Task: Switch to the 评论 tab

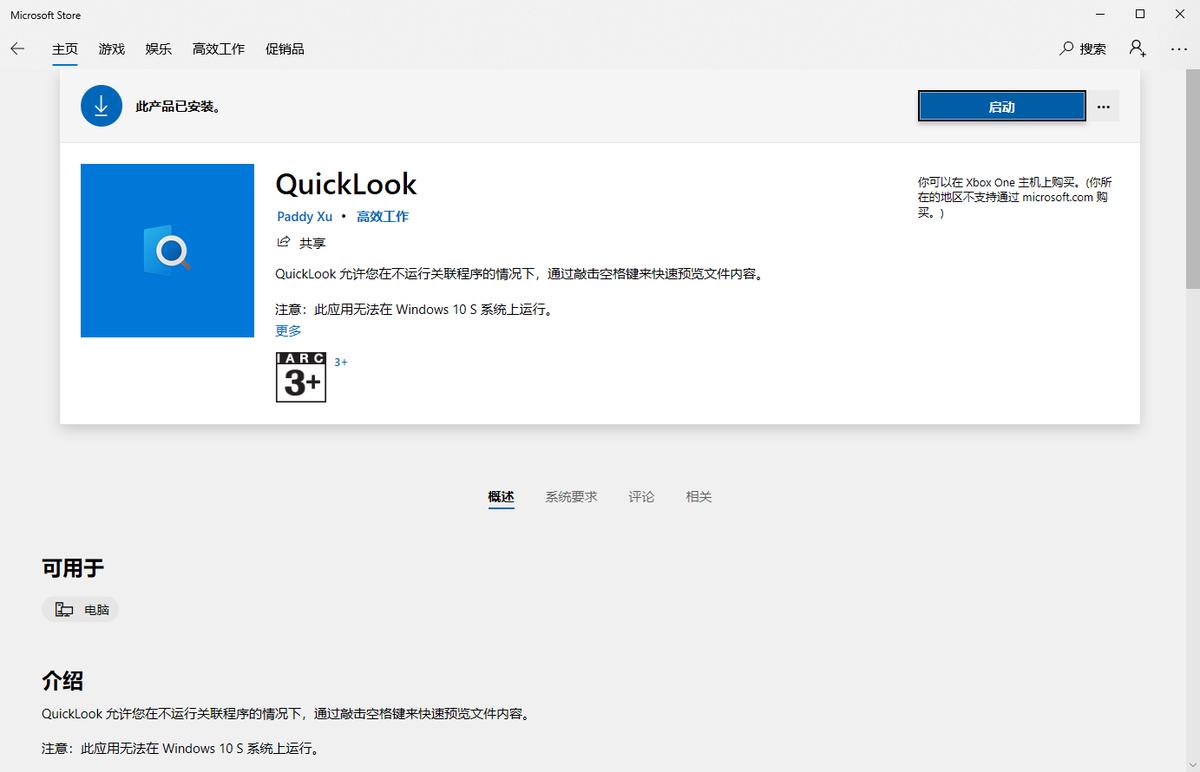Action: pos(641,496)
